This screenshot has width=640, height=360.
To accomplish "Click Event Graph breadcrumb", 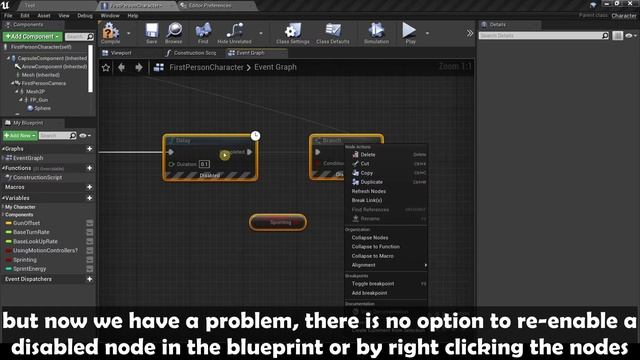I will tap(275, 67).
